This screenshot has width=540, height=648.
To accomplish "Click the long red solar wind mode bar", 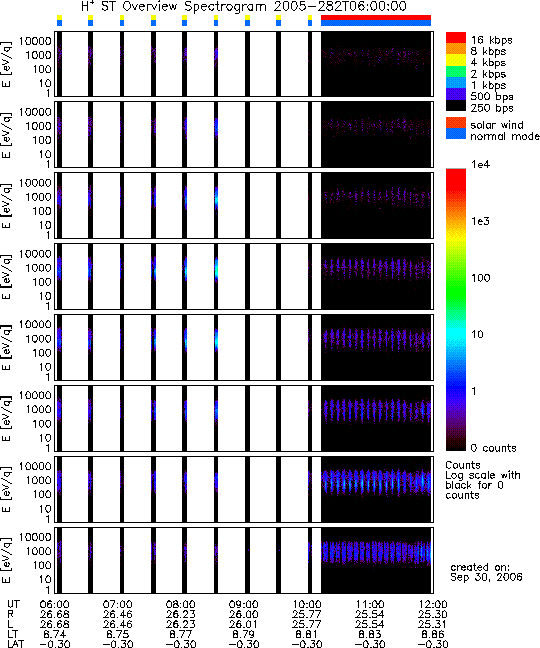I will (x=376, y=18).
